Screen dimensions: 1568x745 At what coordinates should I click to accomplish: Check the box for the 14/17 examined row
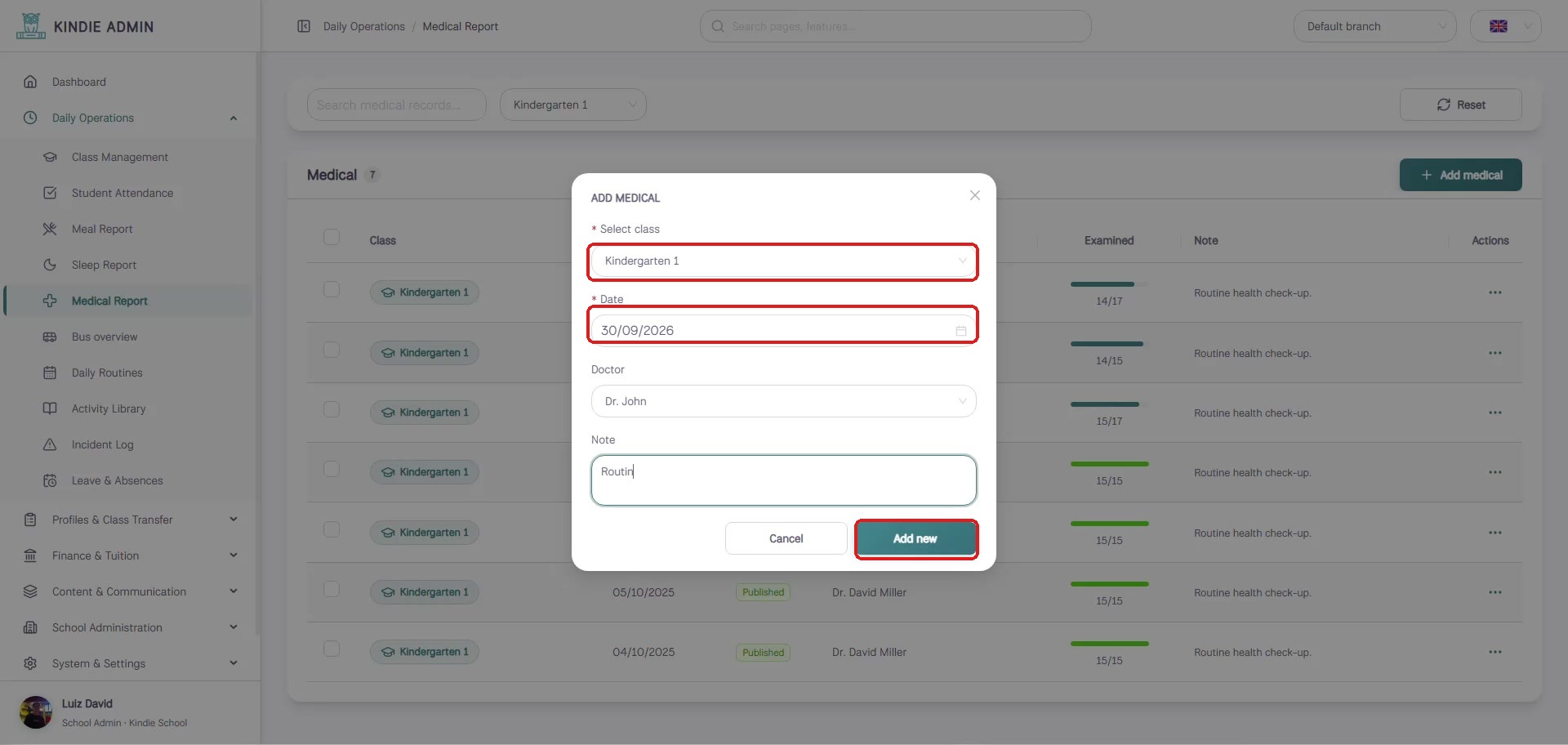click(x=332, y=289)
